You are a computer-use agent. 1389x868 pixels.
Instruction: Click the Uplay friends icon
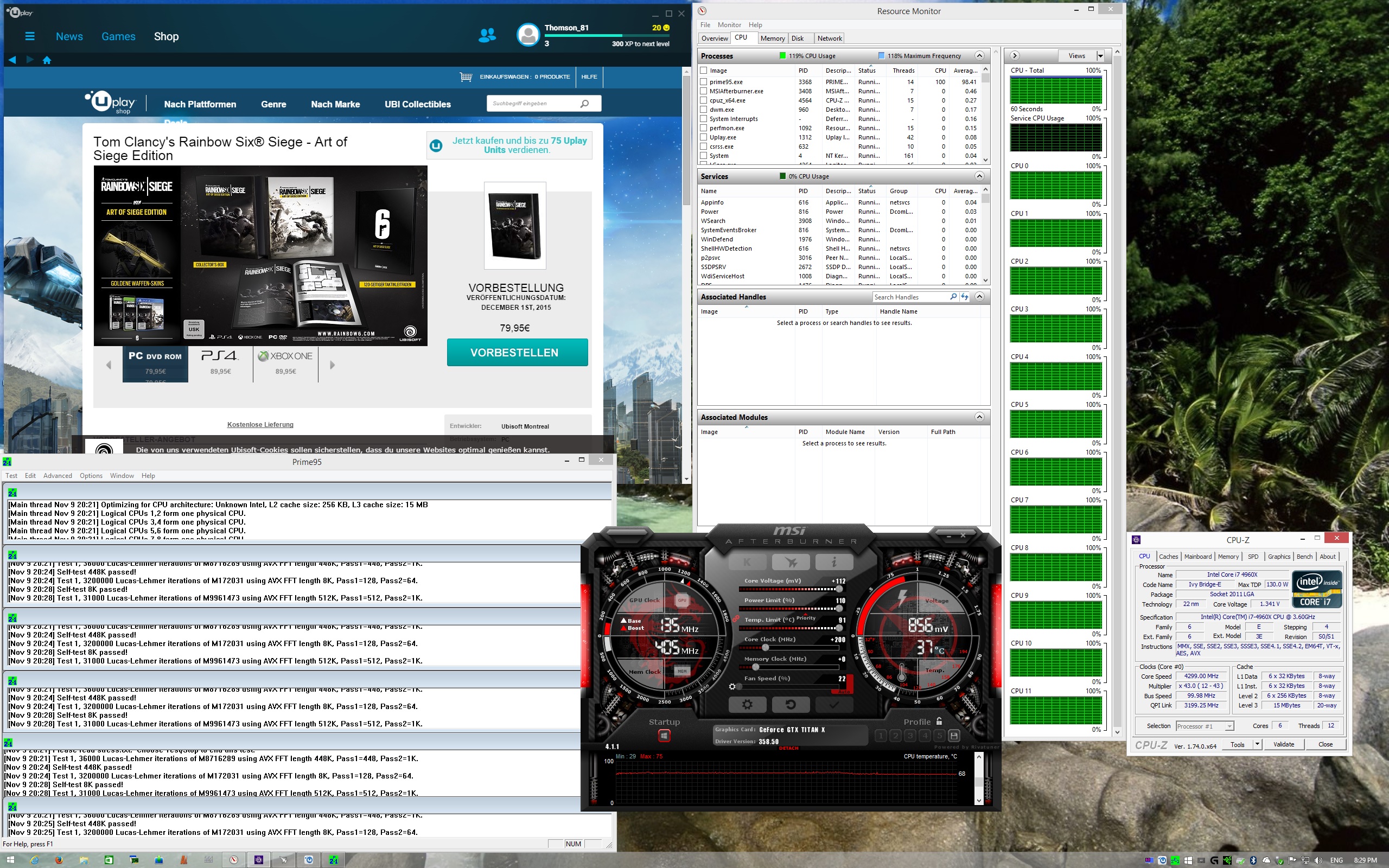click(x=487, y=36)
